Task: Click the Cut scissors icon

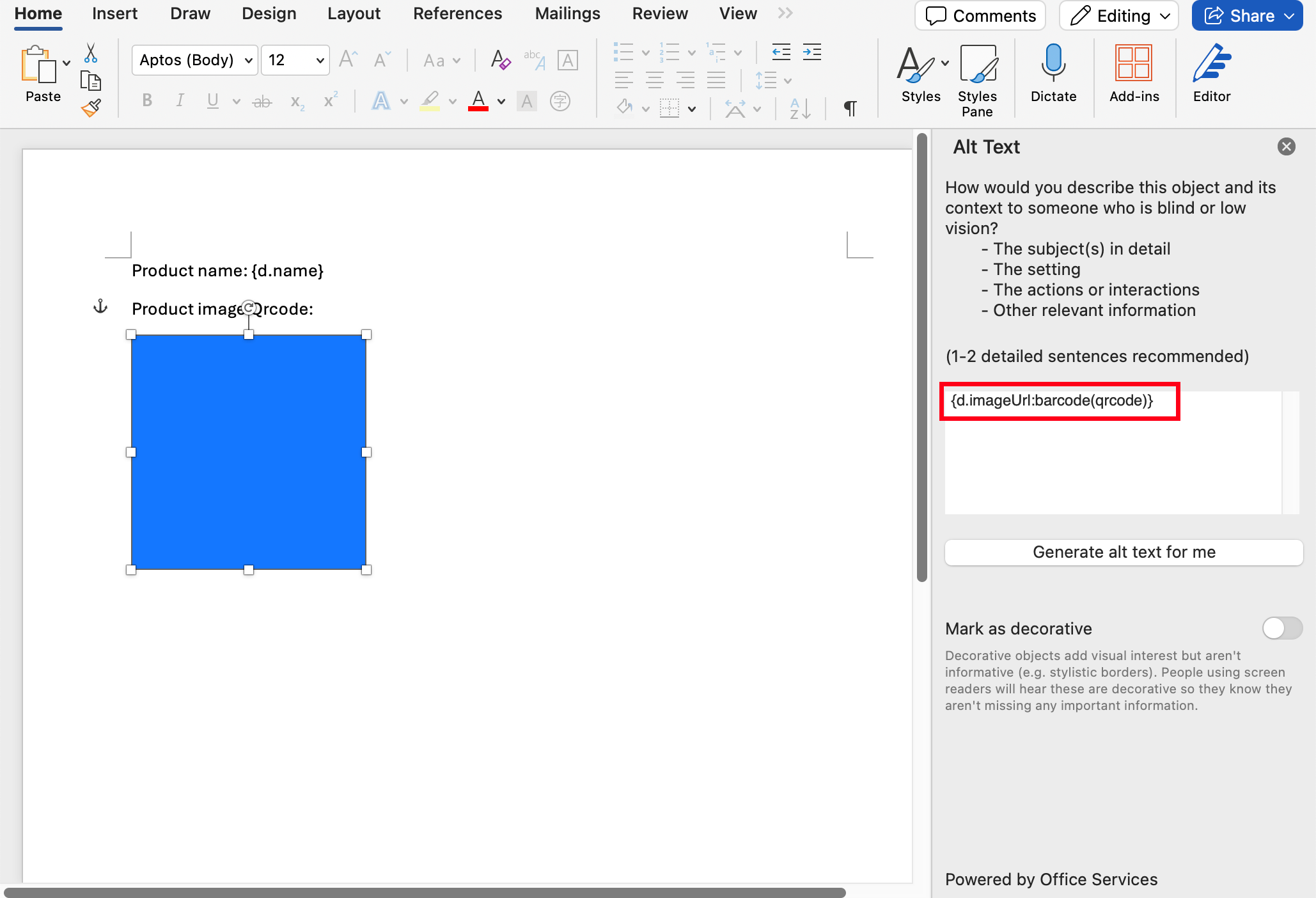Action: coord(91,54)
